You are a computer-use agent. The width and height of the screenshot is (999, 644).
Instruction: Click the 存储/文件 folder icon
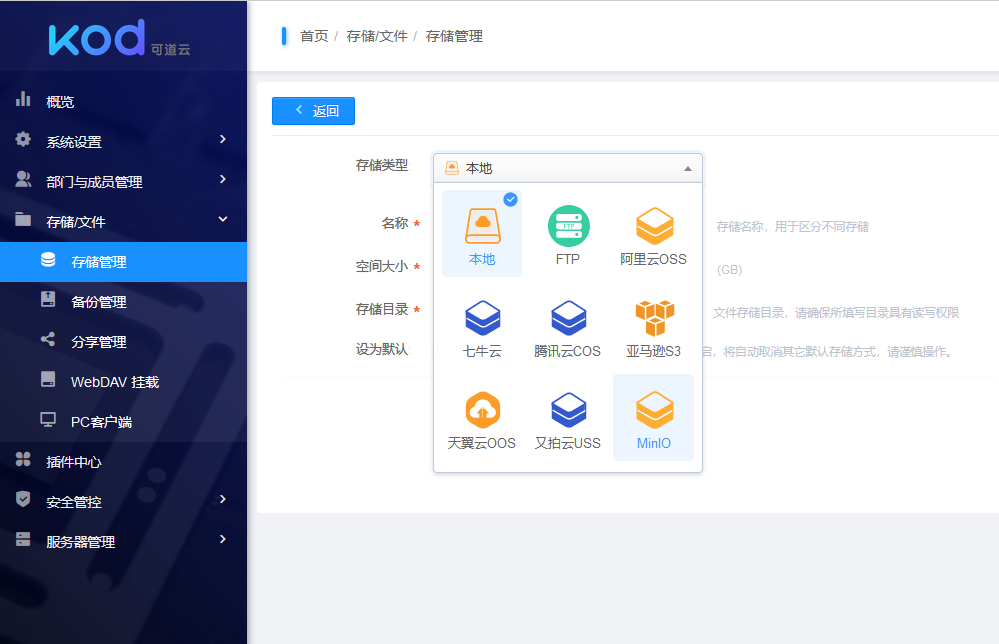point(23,220)
